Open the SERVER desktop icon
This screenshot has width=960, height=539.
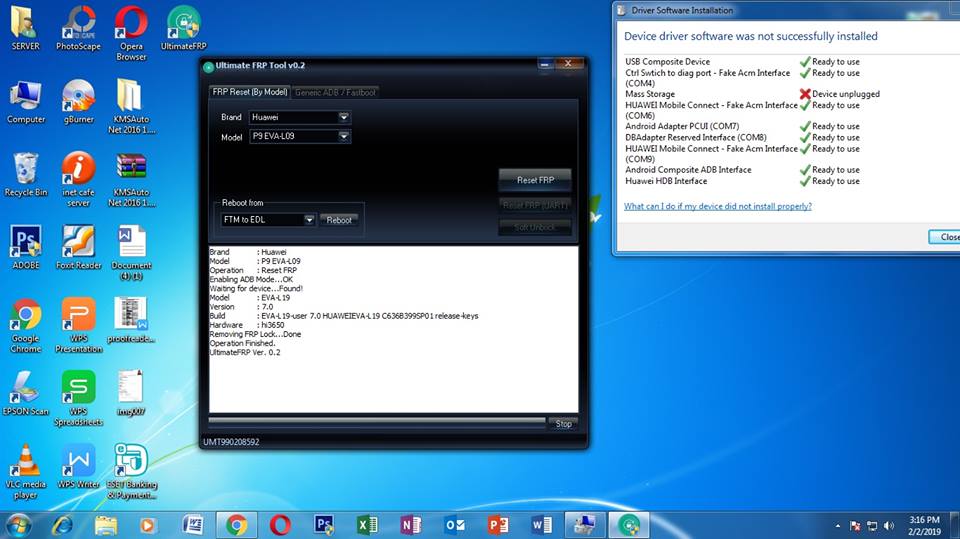click(25, 28)
